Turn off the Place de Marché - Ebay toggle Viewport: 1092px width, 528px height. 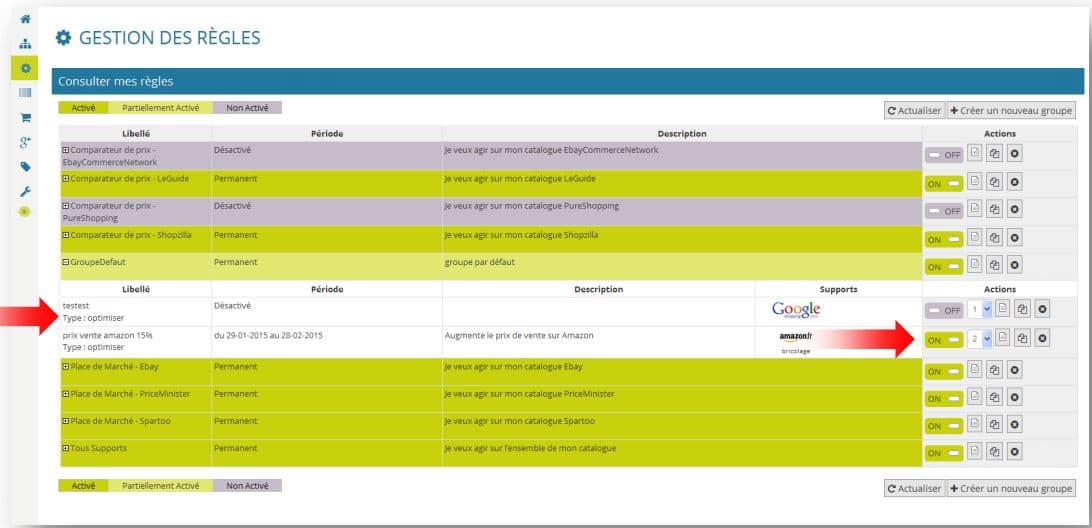944,371
